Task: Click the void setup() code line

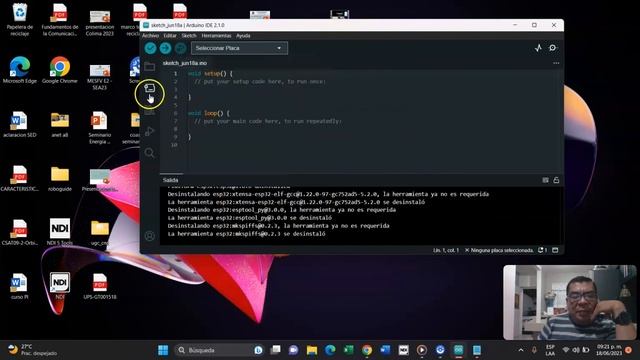Action: tap(210, 74)
